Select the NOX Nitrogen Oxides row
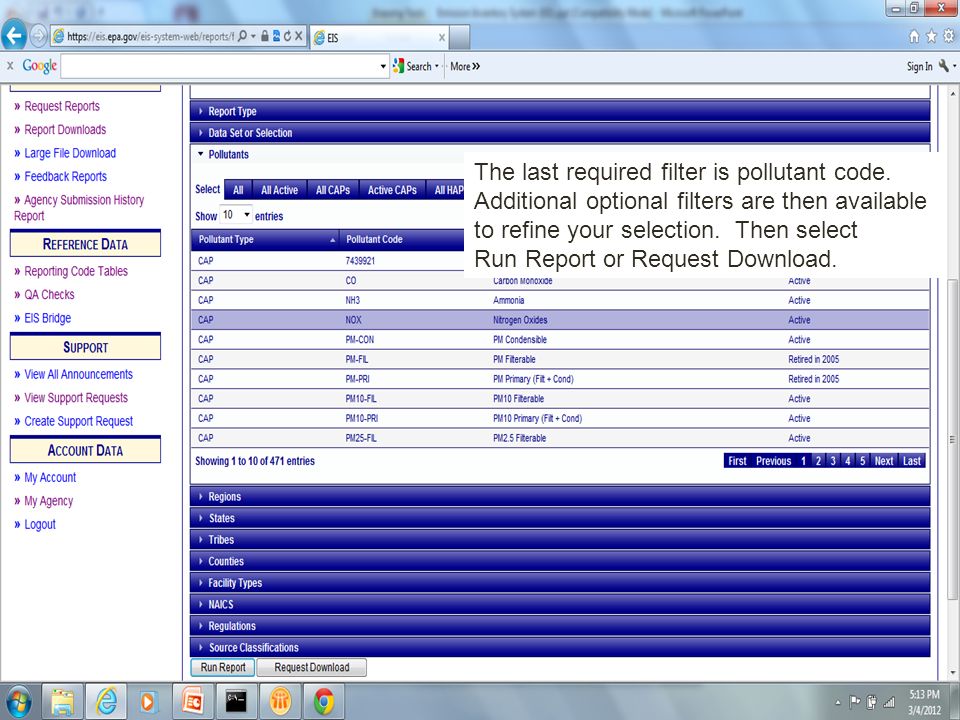This screenshot has width=960, height=720. pyautogui.click(x=560, y=320)
